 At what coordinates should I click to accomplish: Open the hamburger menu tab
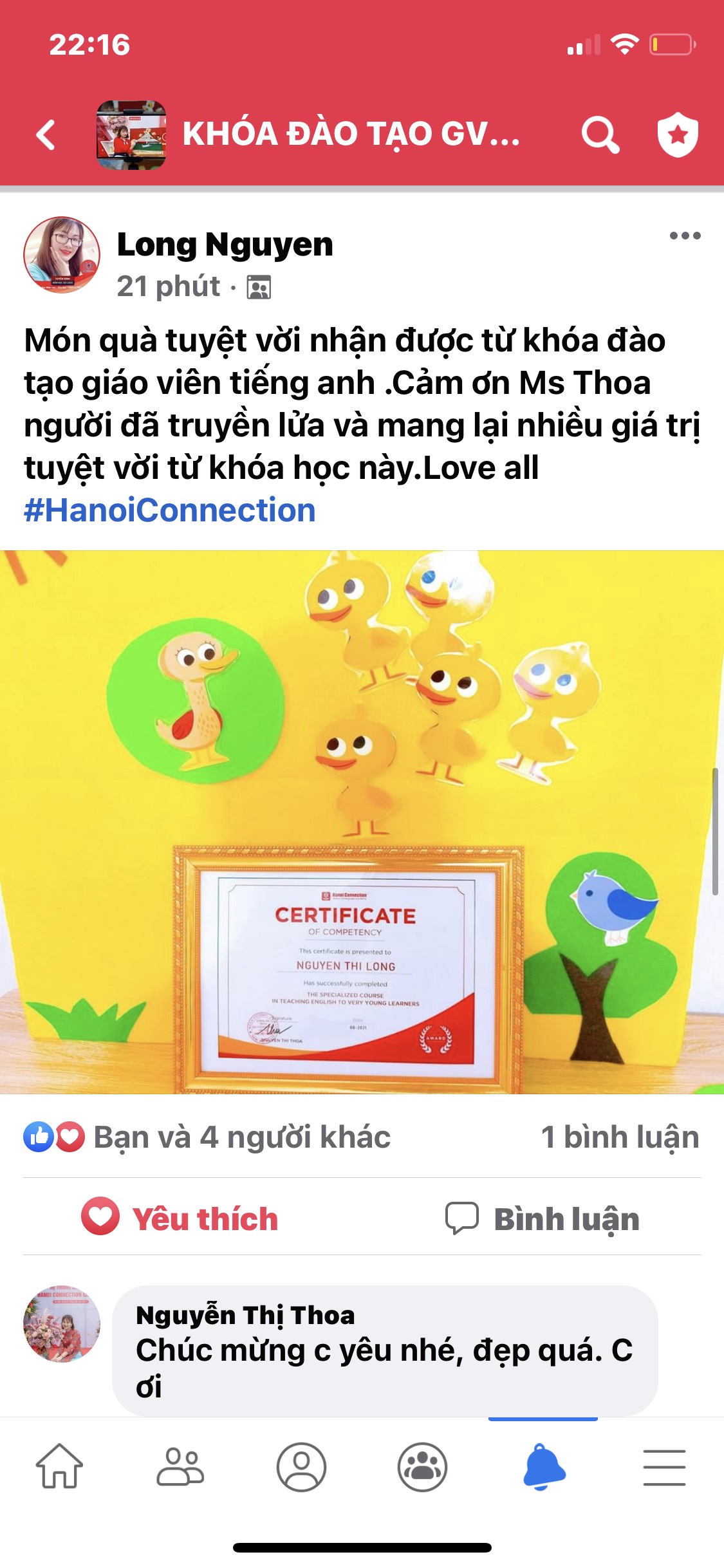point(664,1467)
